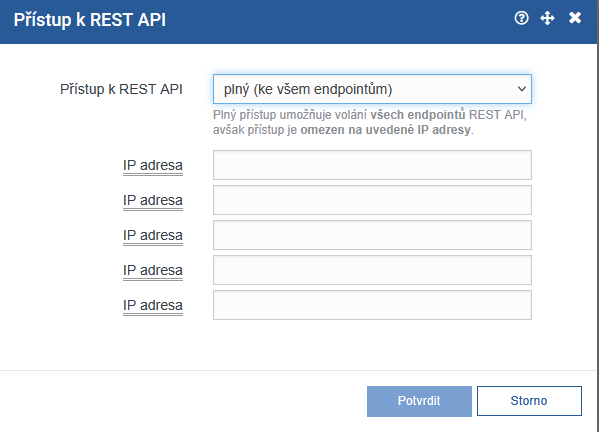Cancel with the Storno button

coord(529,401)
